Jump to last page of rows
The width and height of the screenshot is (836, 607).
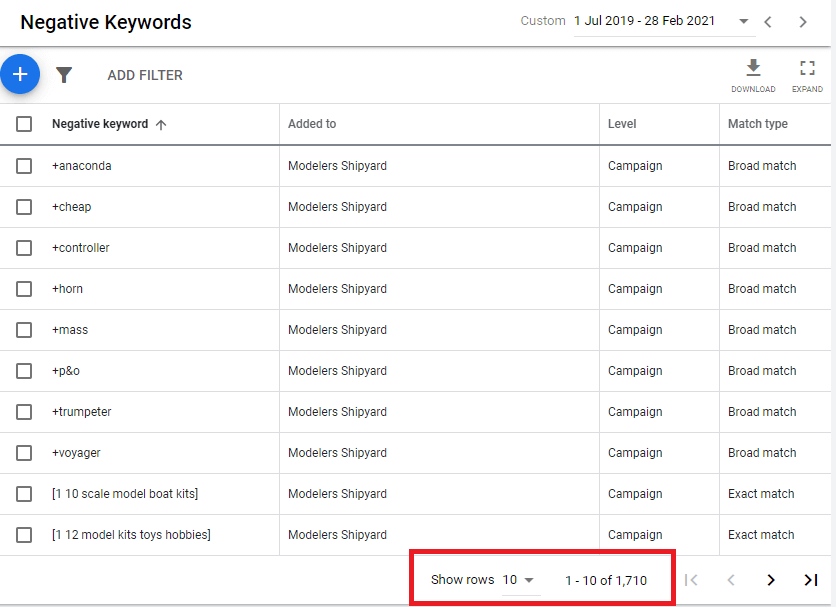pyautogui.click(x=810, y=580)
